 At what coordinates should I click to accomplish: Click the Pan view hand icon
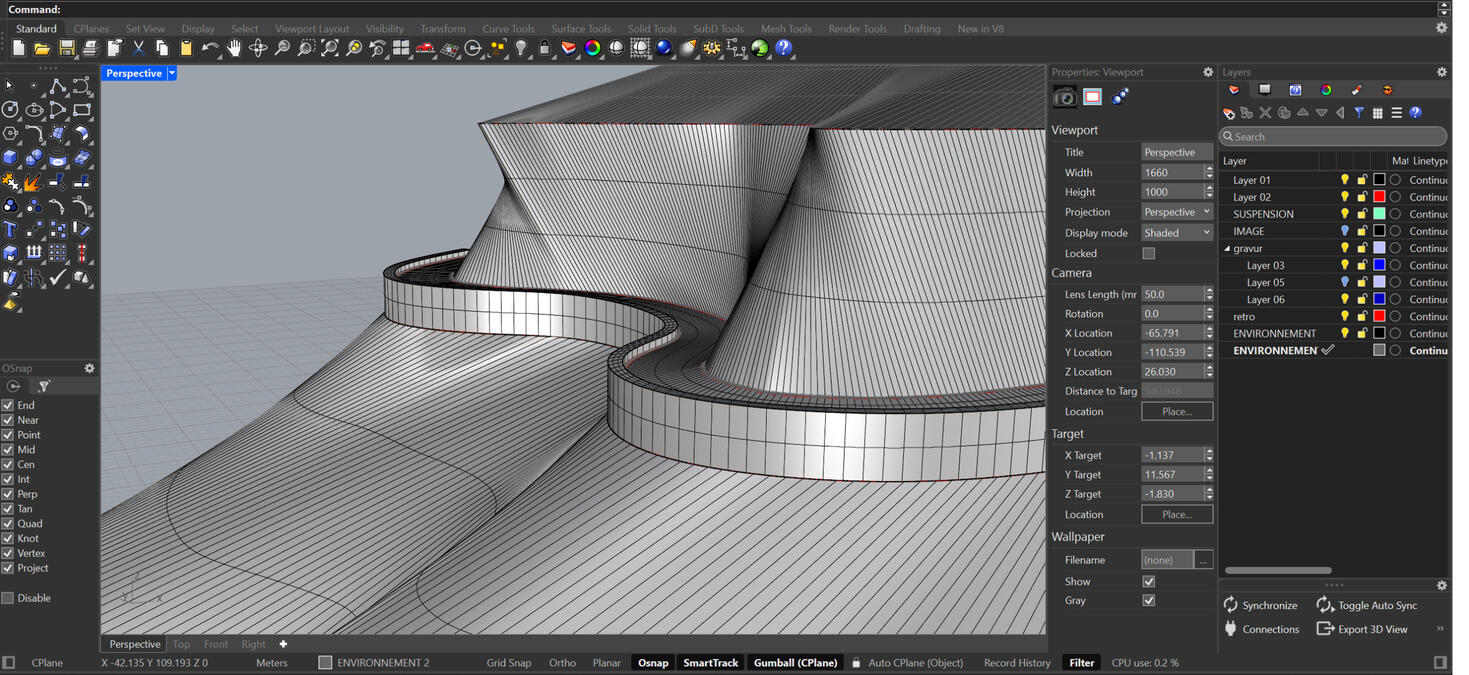click(236, 48)
